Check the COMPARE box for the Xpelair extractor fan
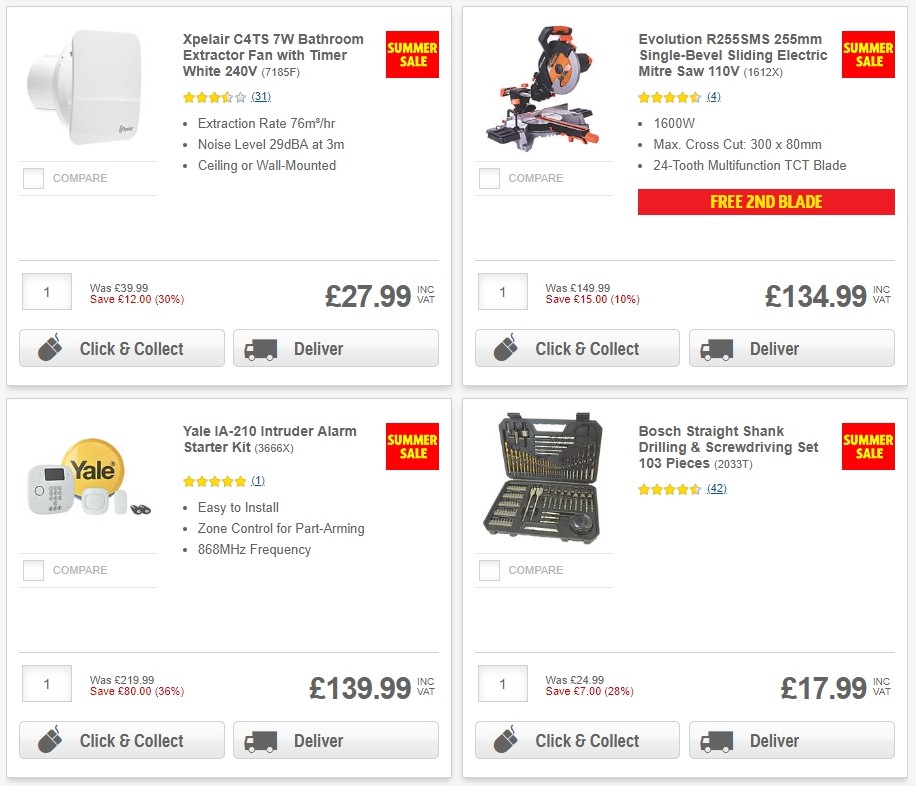Screen dimensions: 916x786 [x=33, y=178]
